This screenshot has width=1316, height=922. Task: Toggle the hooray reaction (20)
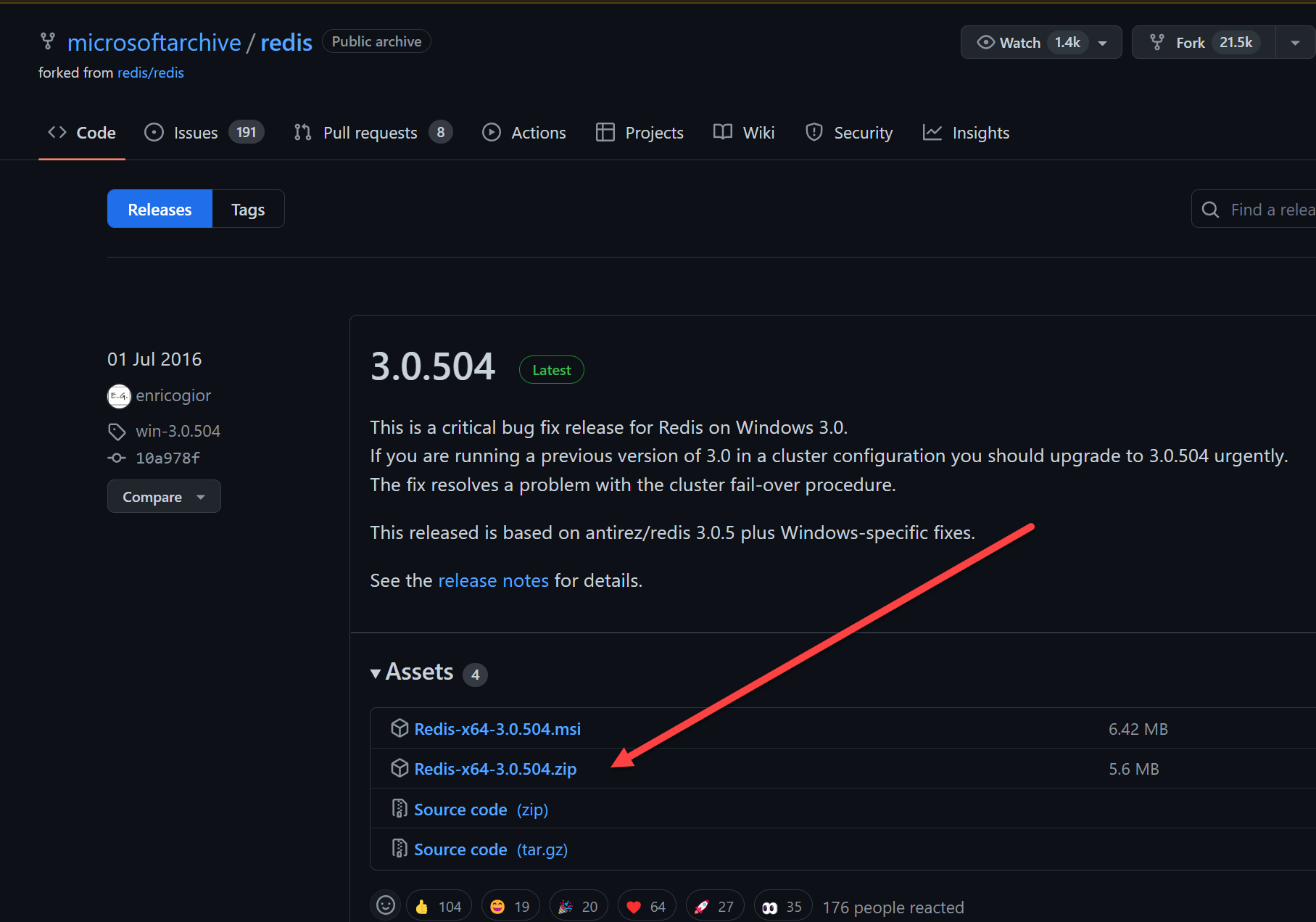(579, 907)
